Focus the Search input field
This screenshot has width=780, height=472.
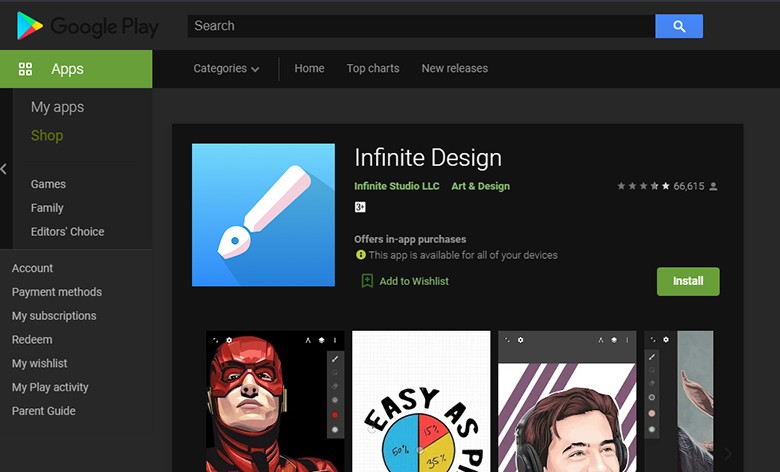[x=421, y=26]
